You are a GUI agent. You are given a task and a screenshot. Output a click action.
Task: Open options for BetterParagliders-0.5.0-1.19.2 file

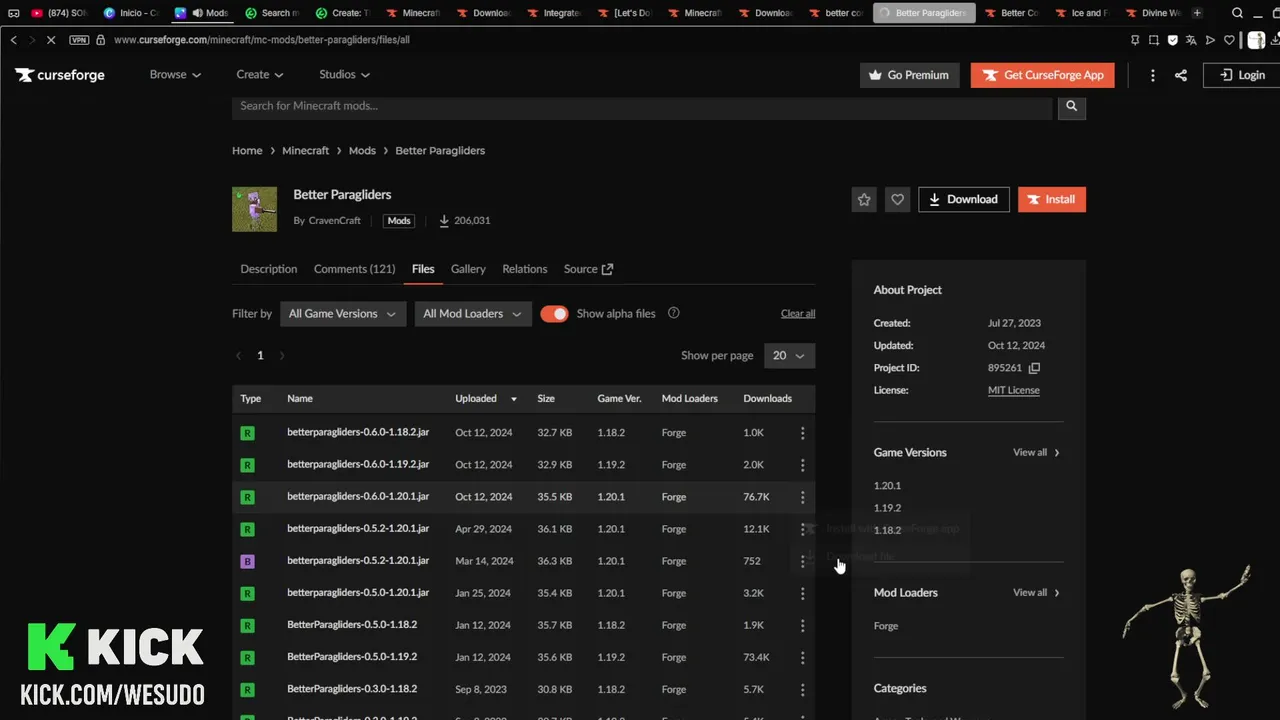point(802,657)
